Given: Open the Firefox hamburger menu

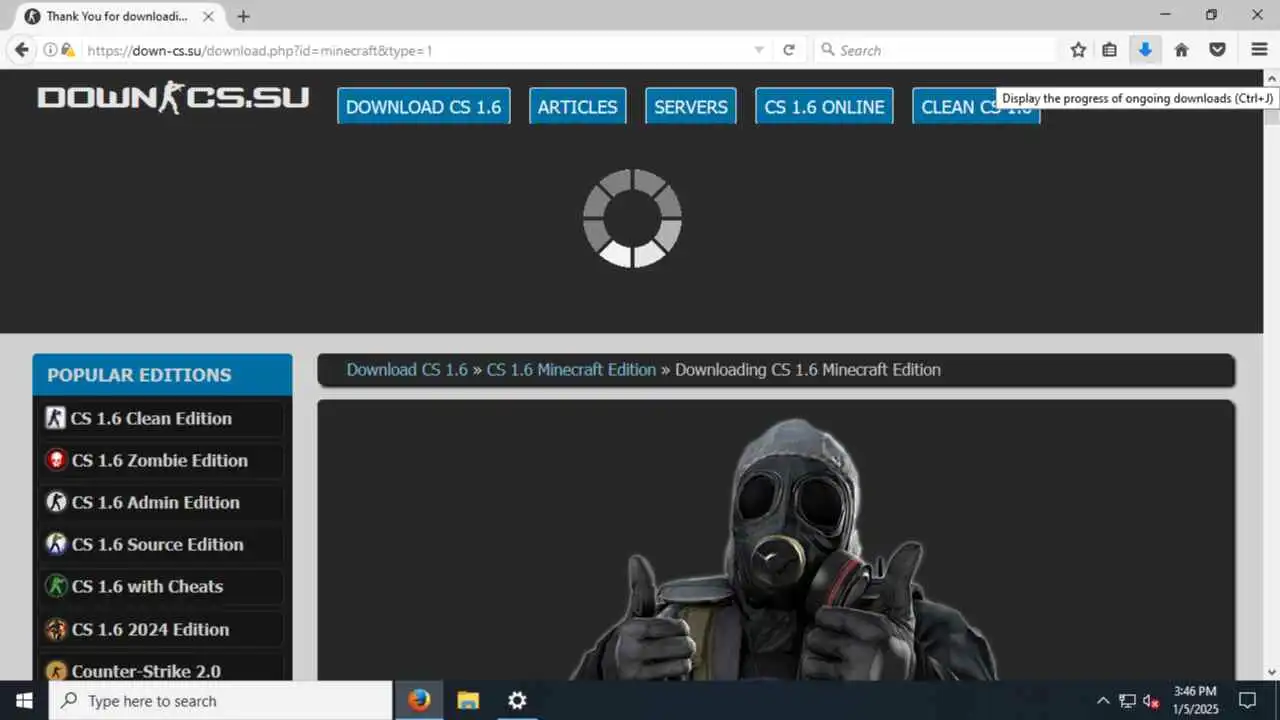Looking at the screenshot, I should 1260,50.
